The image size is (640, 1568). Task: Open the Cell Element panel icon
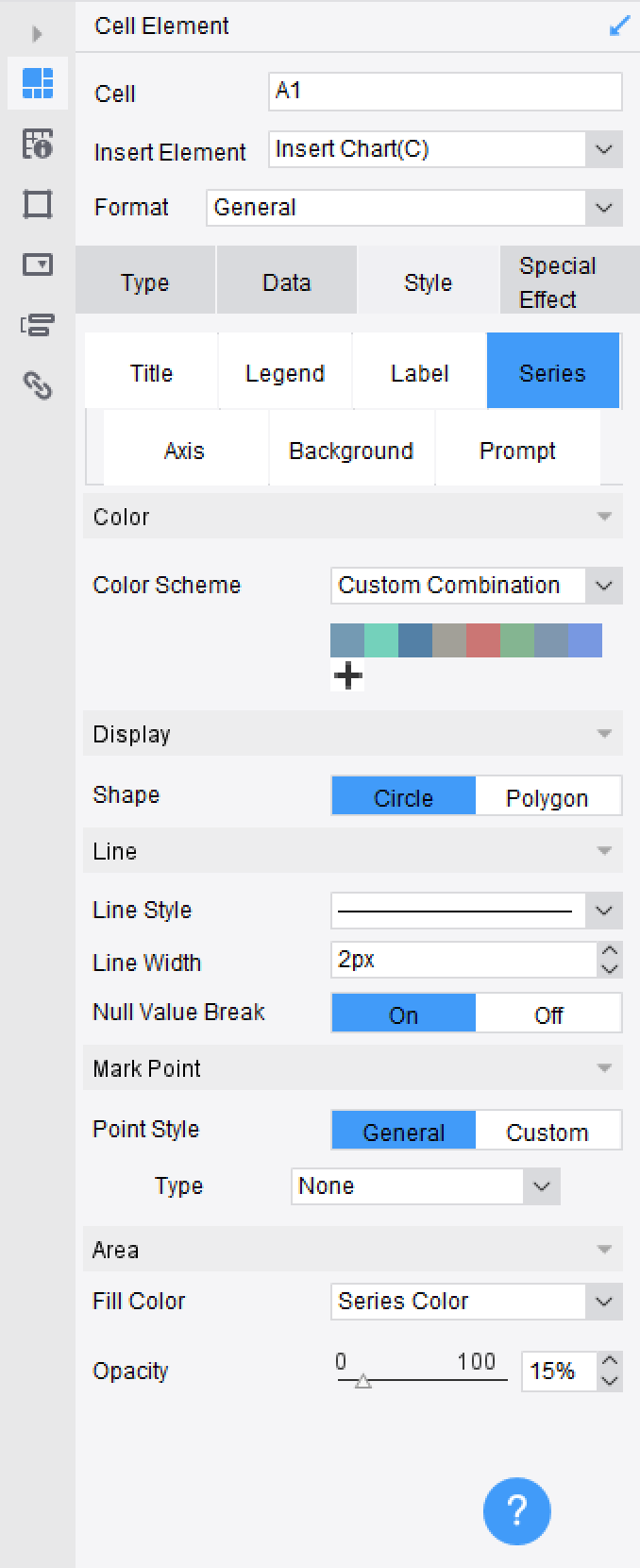click(38, 83)
